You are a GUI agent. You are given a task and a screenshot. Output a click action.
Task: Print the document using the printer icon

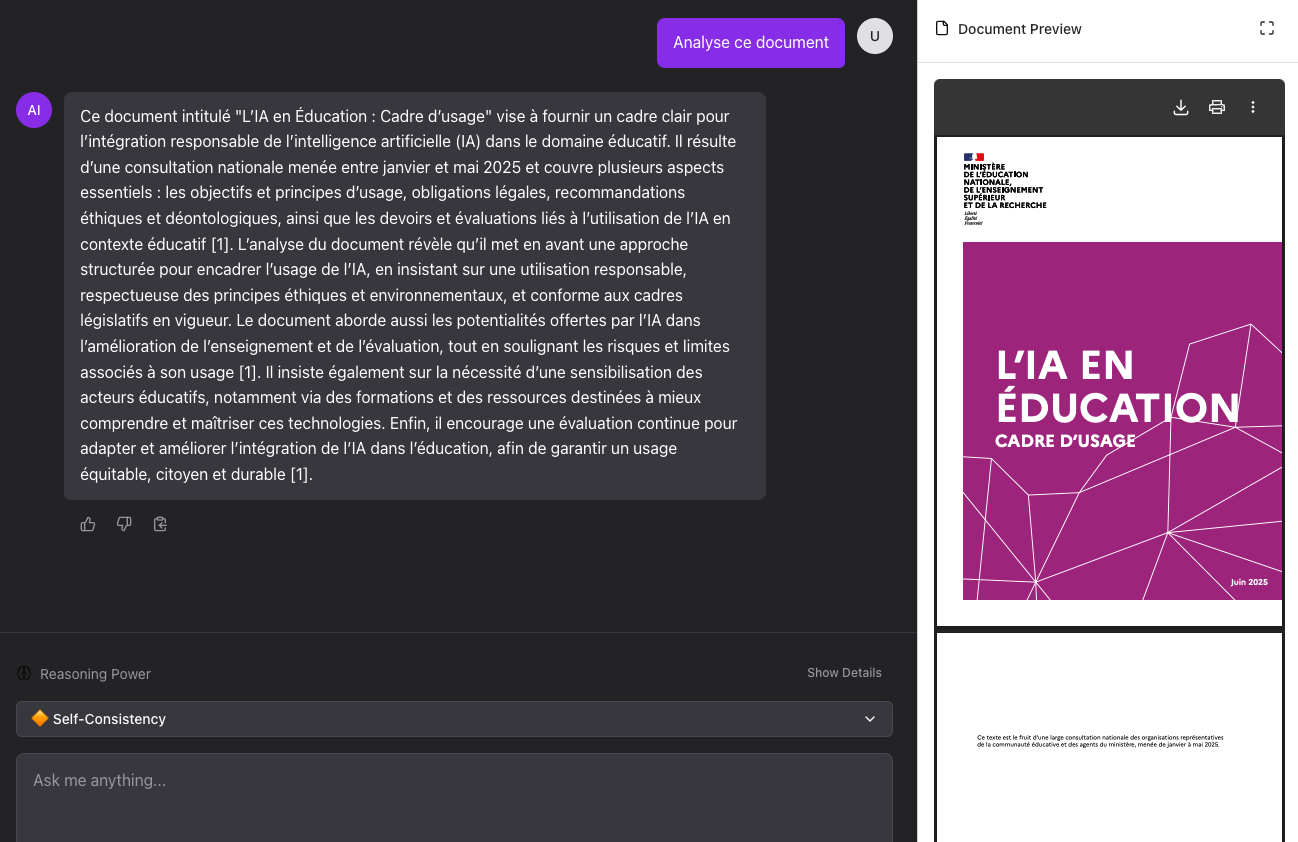1216,108
